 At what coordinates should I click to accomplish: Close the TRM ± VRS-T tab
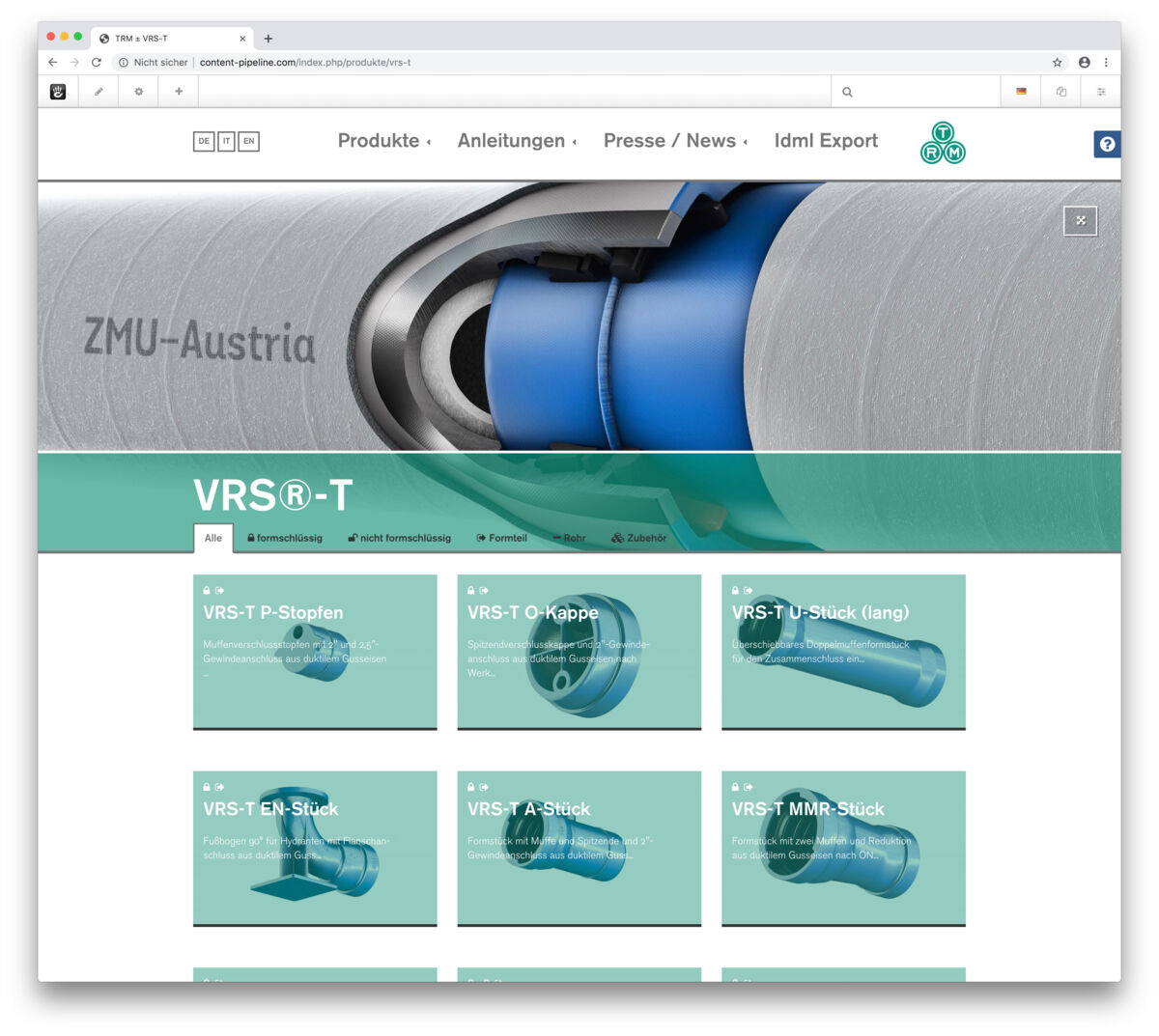click(242, 39)
